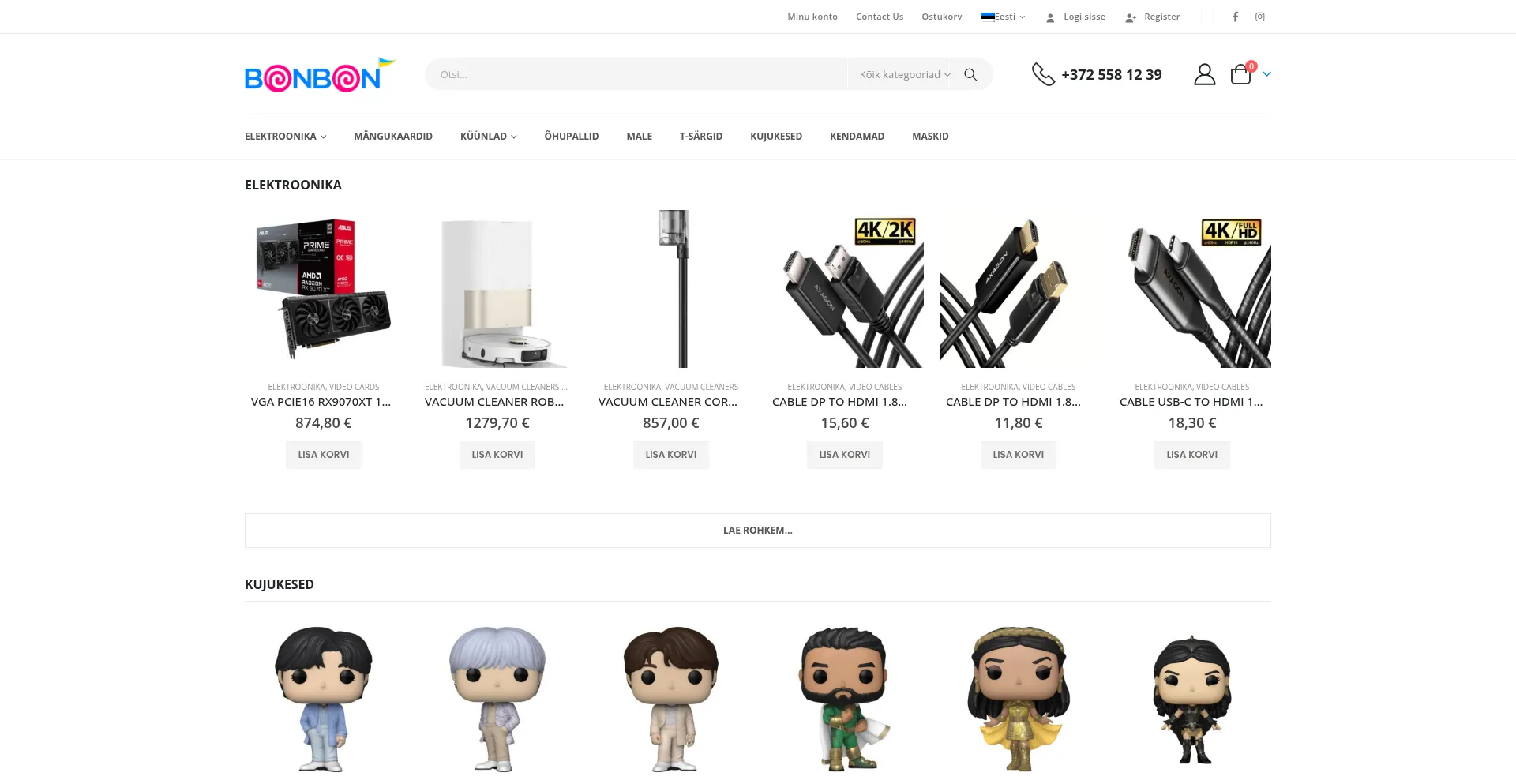Select the 1279,70 € price text
Image resolution: width=1516 pixels, height=784 pixels.
(x=497, y=423)
